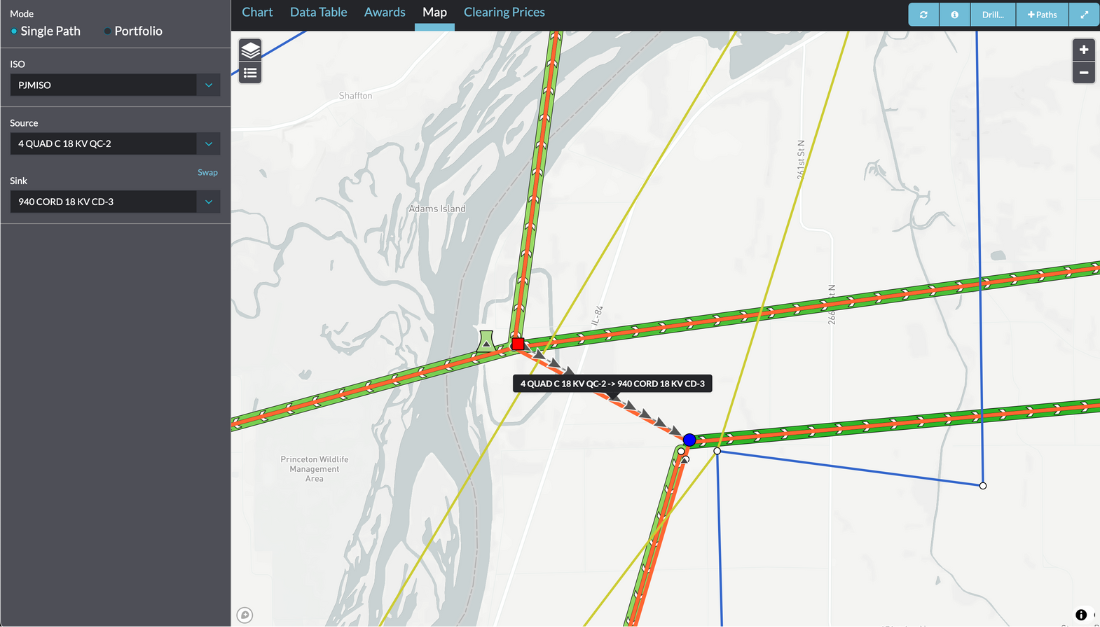1100x627 pixels.
Task: Click the Drill... button
Action: (992, 15)
